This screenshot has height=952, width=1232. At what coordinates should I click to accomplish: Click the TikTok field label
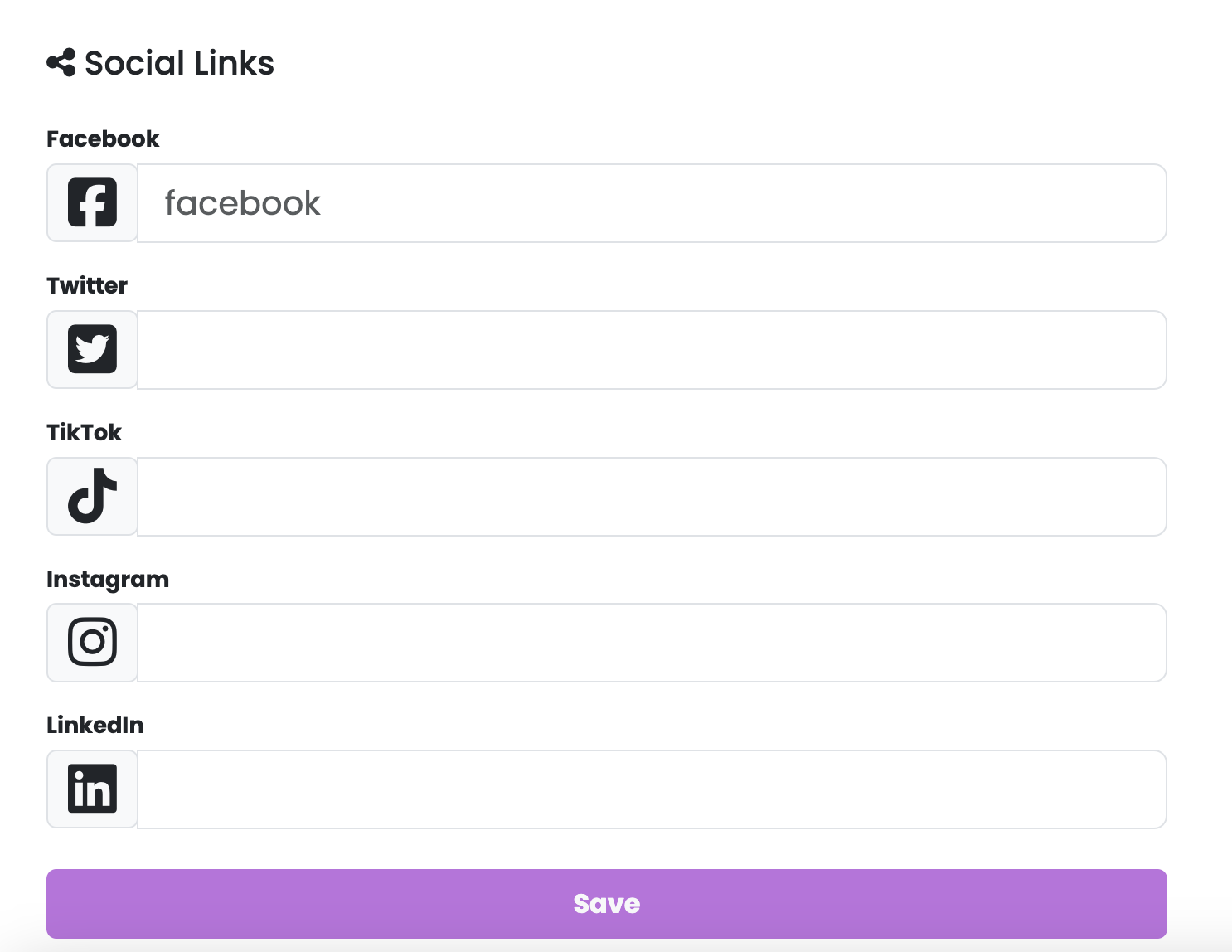[x=84, y=432]
